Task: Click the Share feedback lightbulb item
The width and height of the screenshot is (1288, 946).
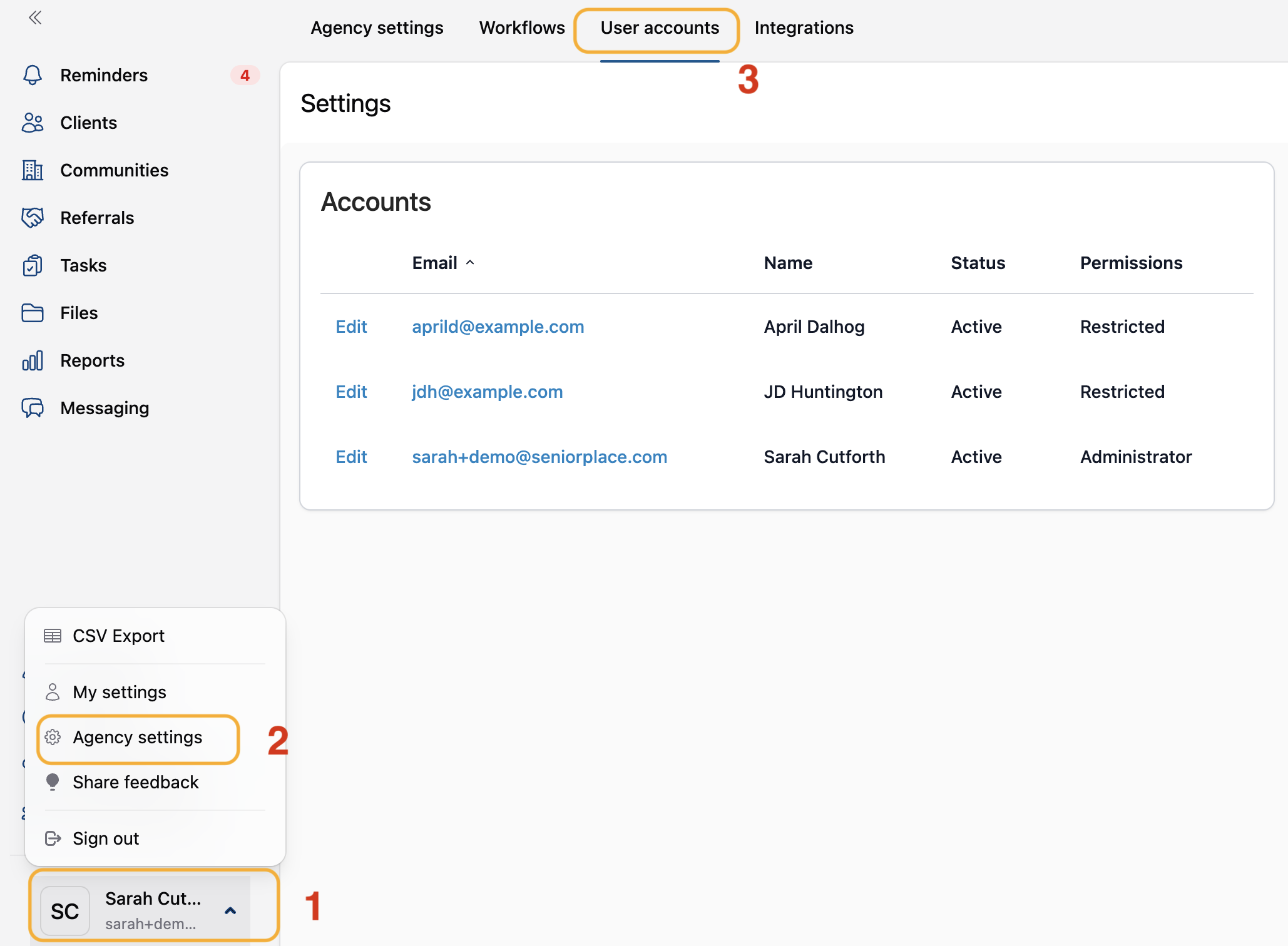Action: point(135,782)
